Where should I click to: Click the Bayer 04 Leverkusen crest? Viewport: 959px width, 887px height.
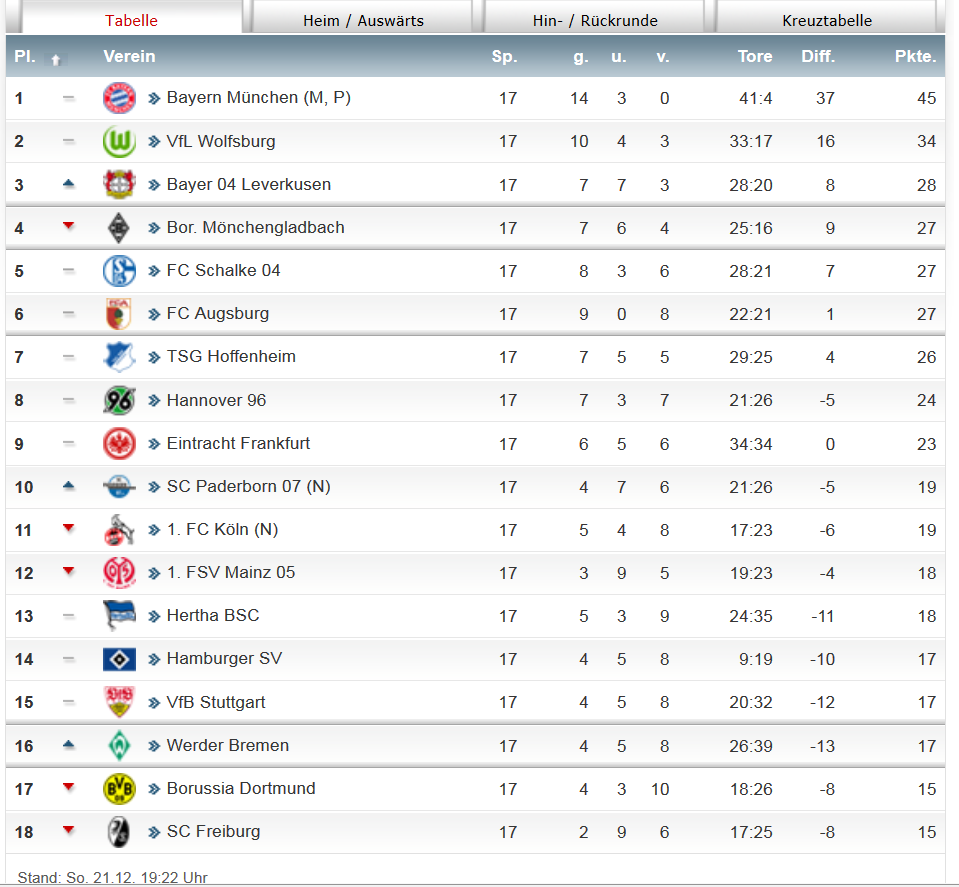pyautogui.click(x=119, y=184)
